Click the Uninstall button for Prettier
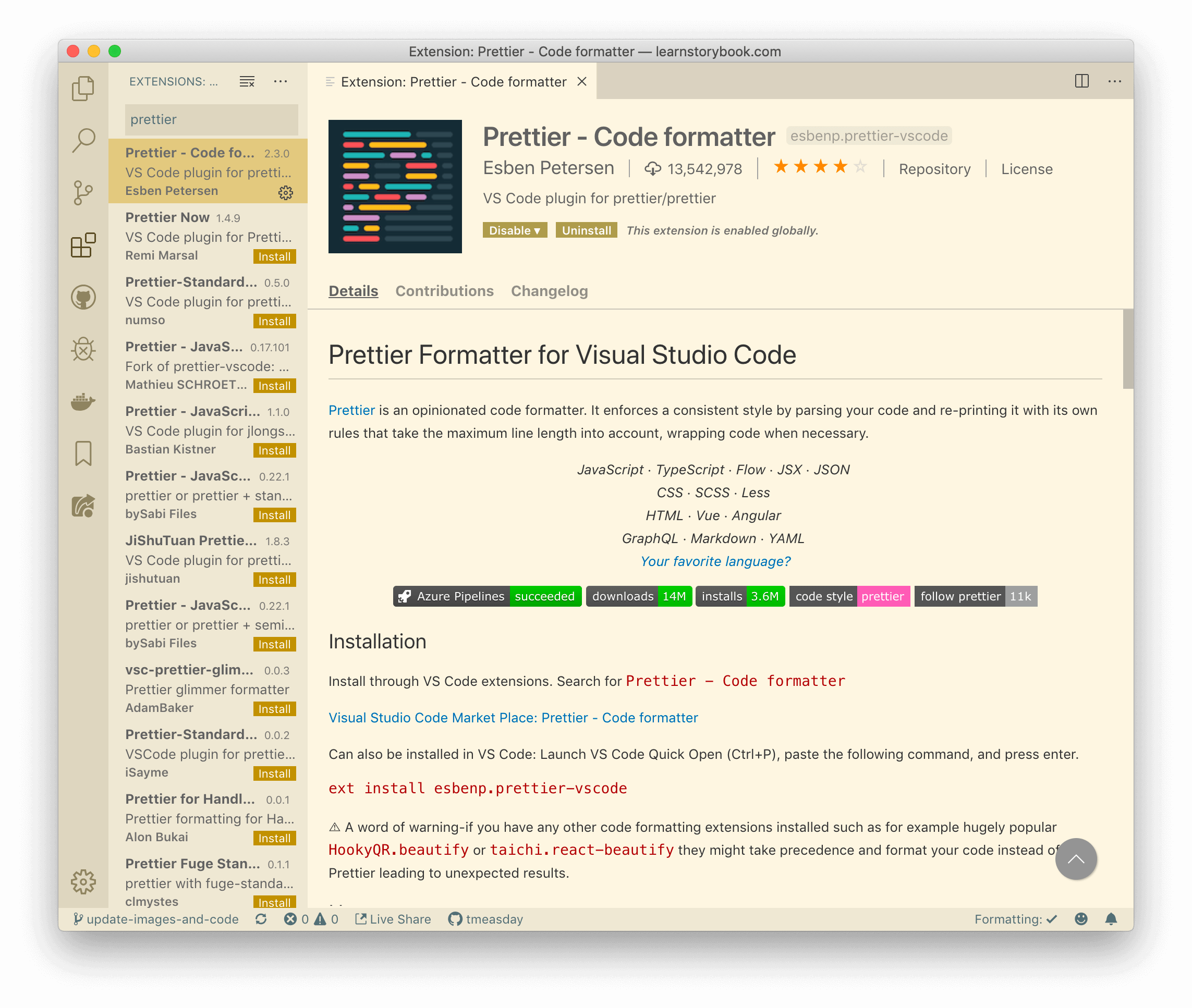The height and width of the screenshot is (1008, 1192). (x=585, y=231)
